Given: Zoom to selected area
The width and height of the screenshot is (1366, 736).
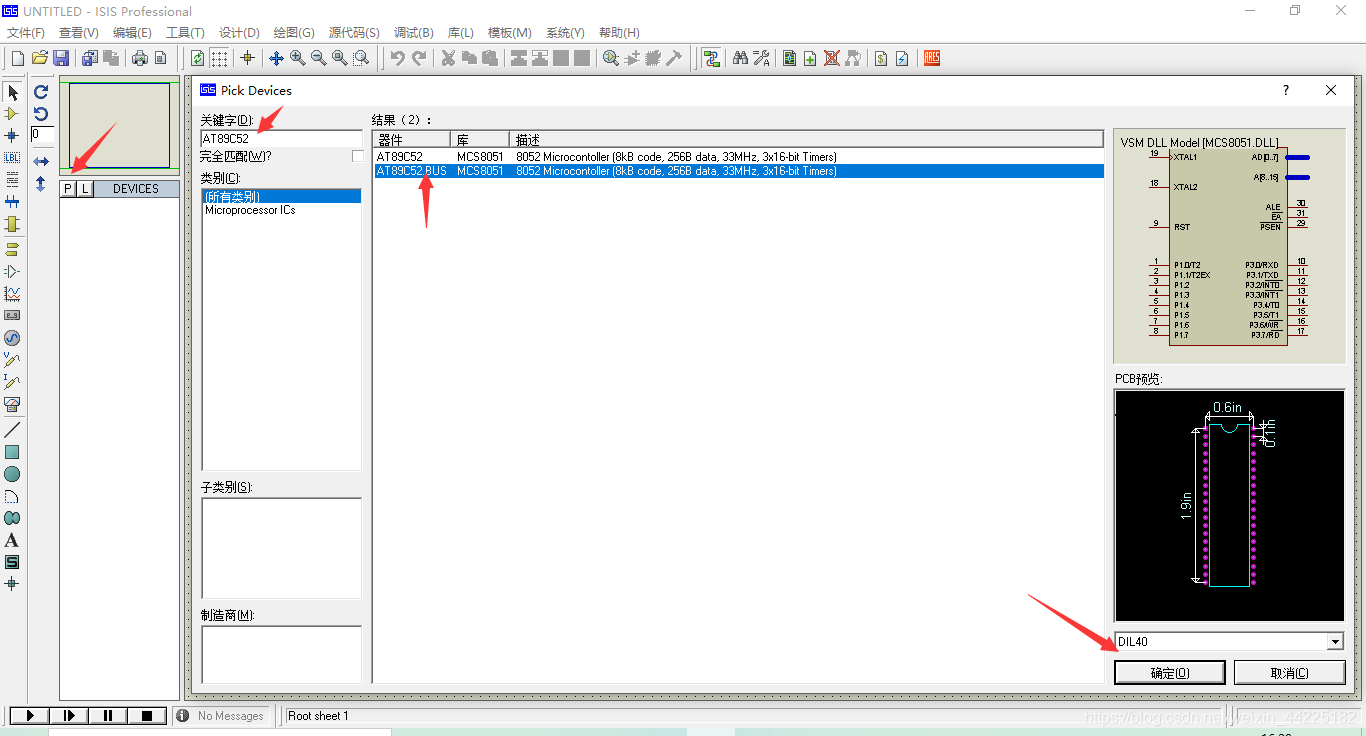Looking at the screenshot, I should [361, 58].
